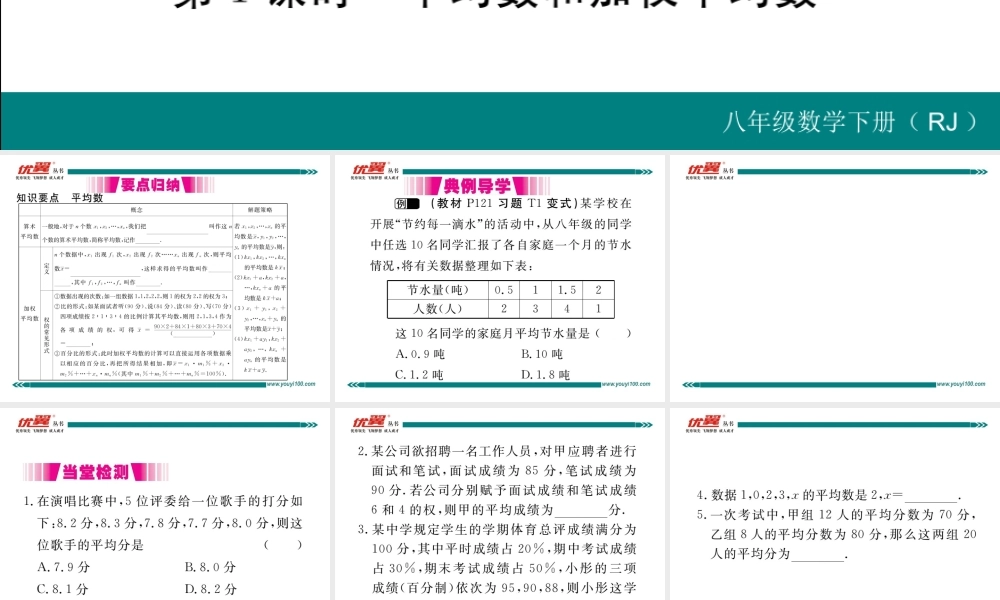Select answer option C. 1.2 吨

[x=420, y=375]
